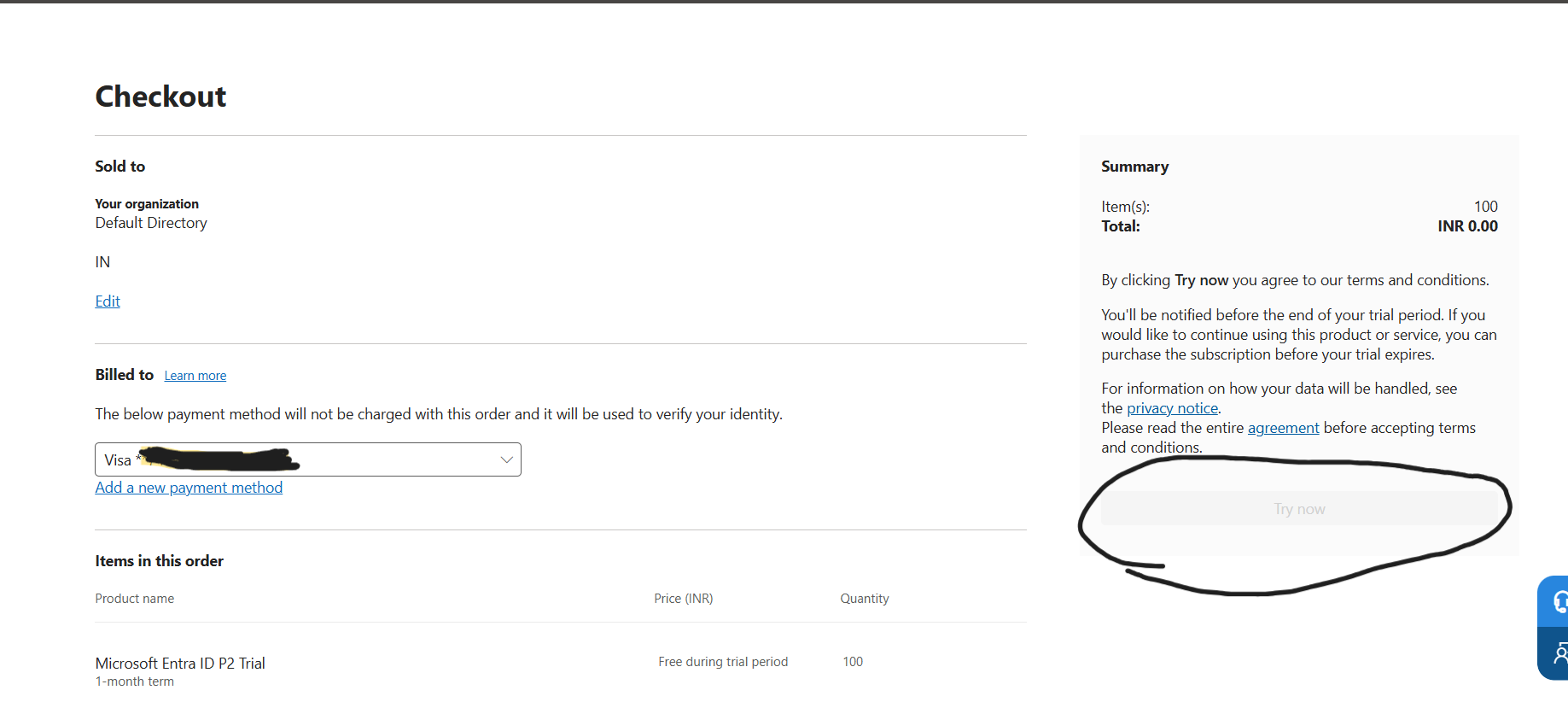The width and height of the screenshot is (1568, 702).
Task: Click the Free during trial period text
Action: point(723,662)
